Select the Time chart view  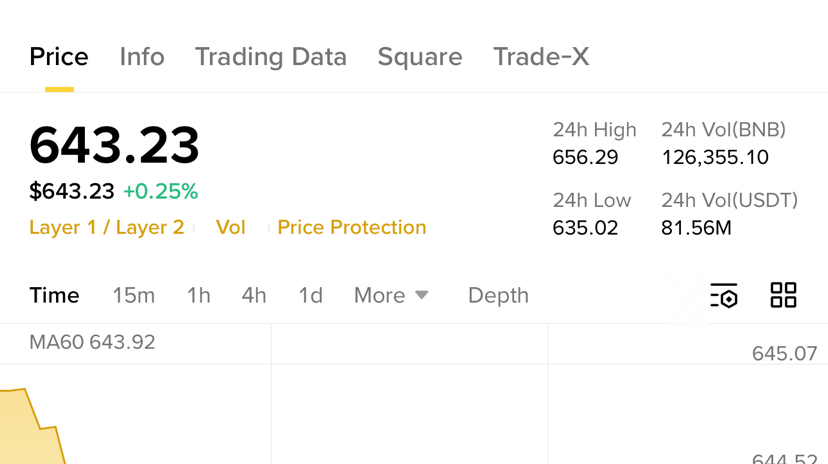click(x=54, y=296)
